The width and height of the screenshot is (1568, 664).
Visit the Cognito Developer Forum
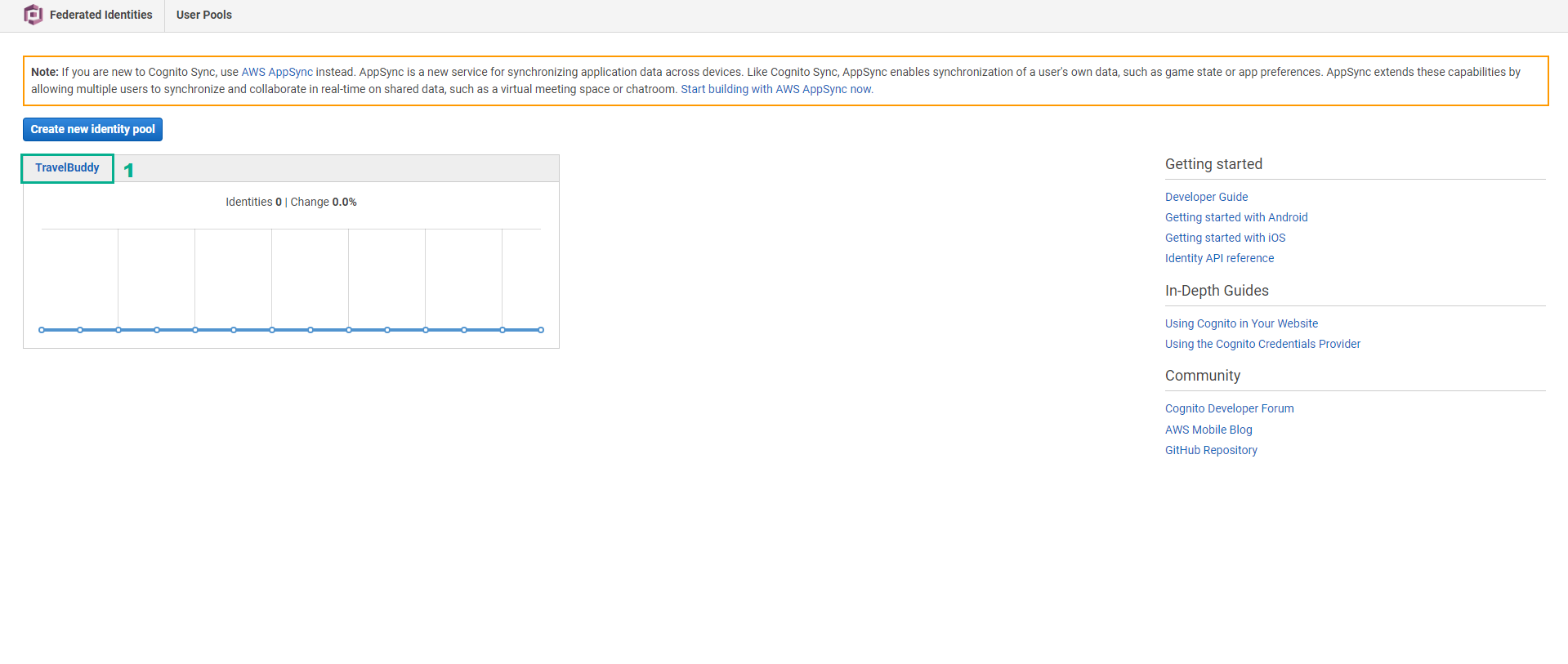coord(1229,408)
